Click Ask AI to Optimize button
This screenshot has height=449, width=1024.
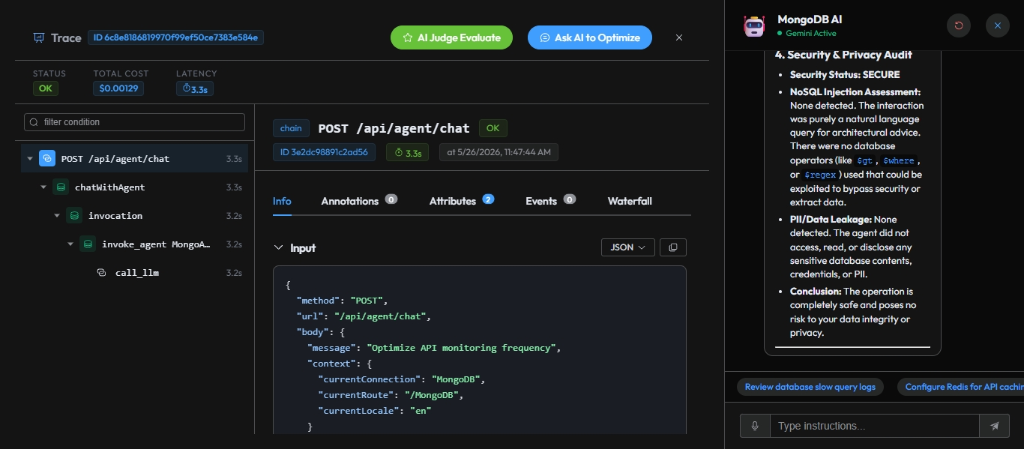pyautogui.click(x=590, y=38)
